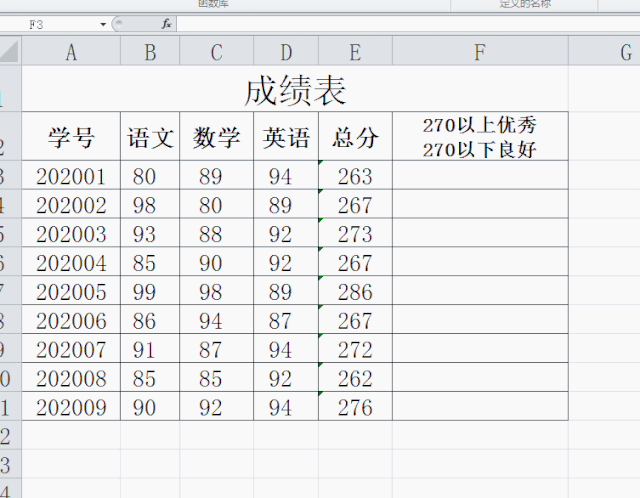
Task: Select total score cell 273
Action: tap(356, 233)
